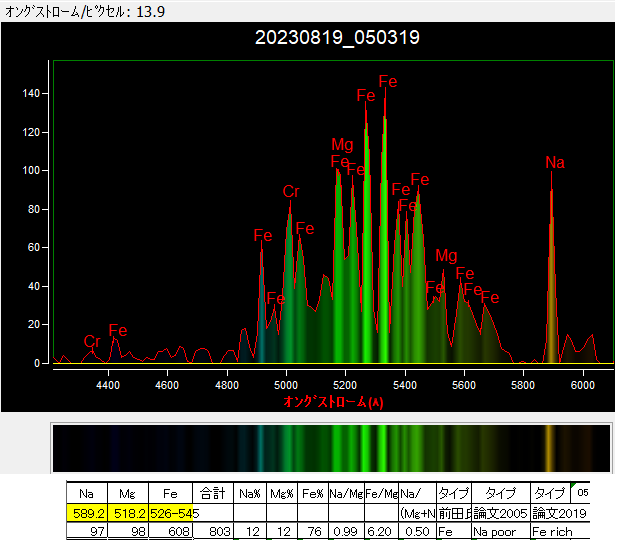Image resolution: width=620 pixels, height=540 pixels.
Task: Click the Na column header cell
Action: (85, 494)
